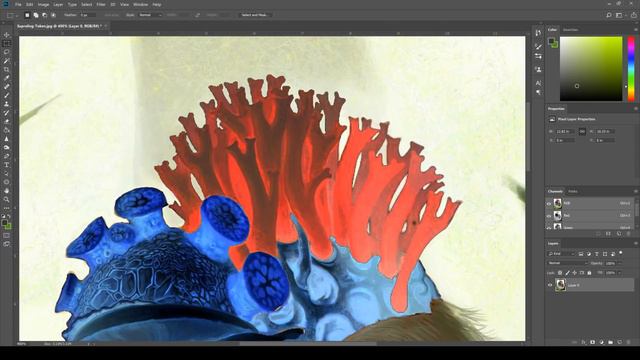
Task: Select the Rectangular Marquee tool
Action: [x=7, y=44]
